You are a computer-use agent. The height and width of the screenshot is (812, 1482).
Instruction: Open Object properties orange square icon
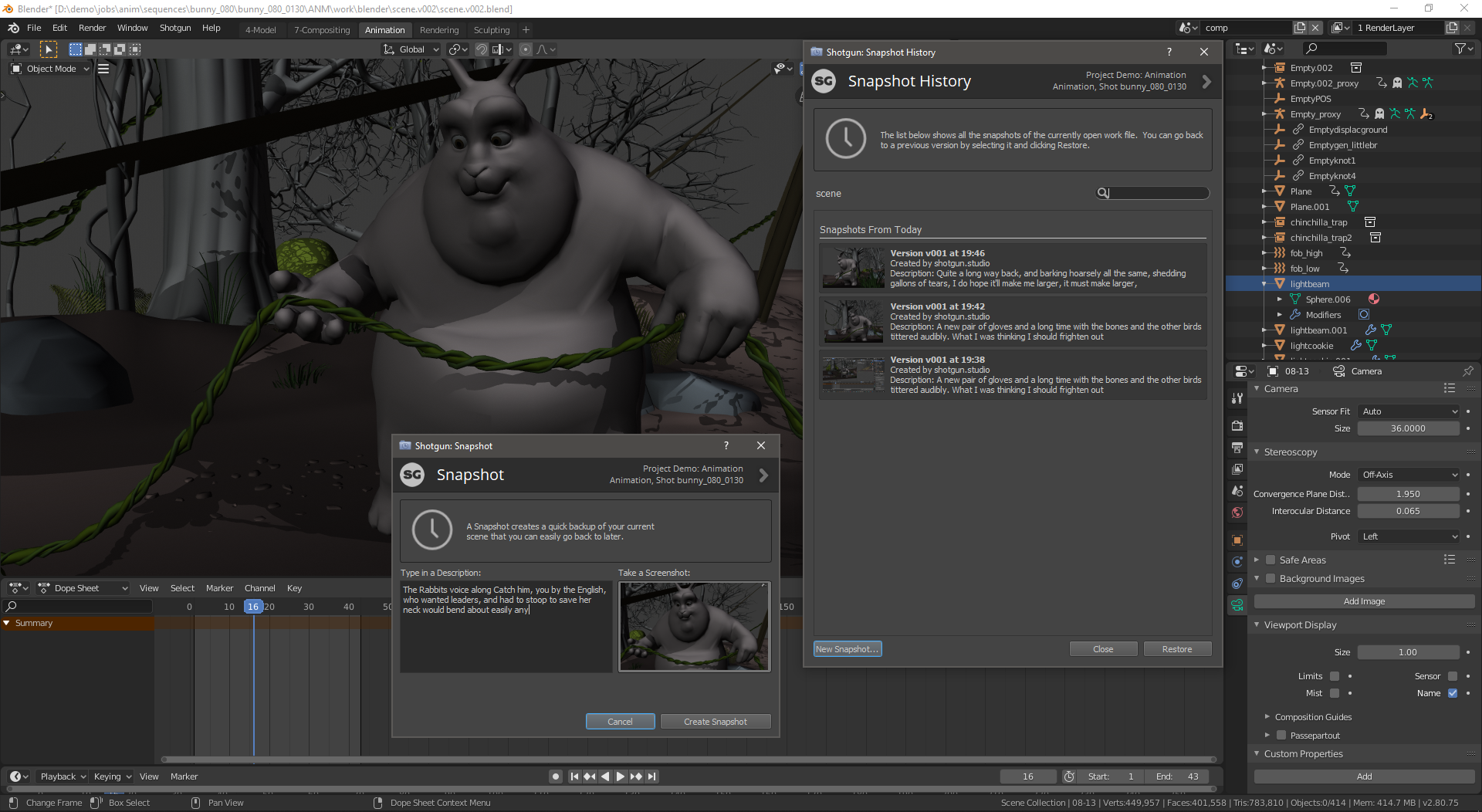[1237, 540]
